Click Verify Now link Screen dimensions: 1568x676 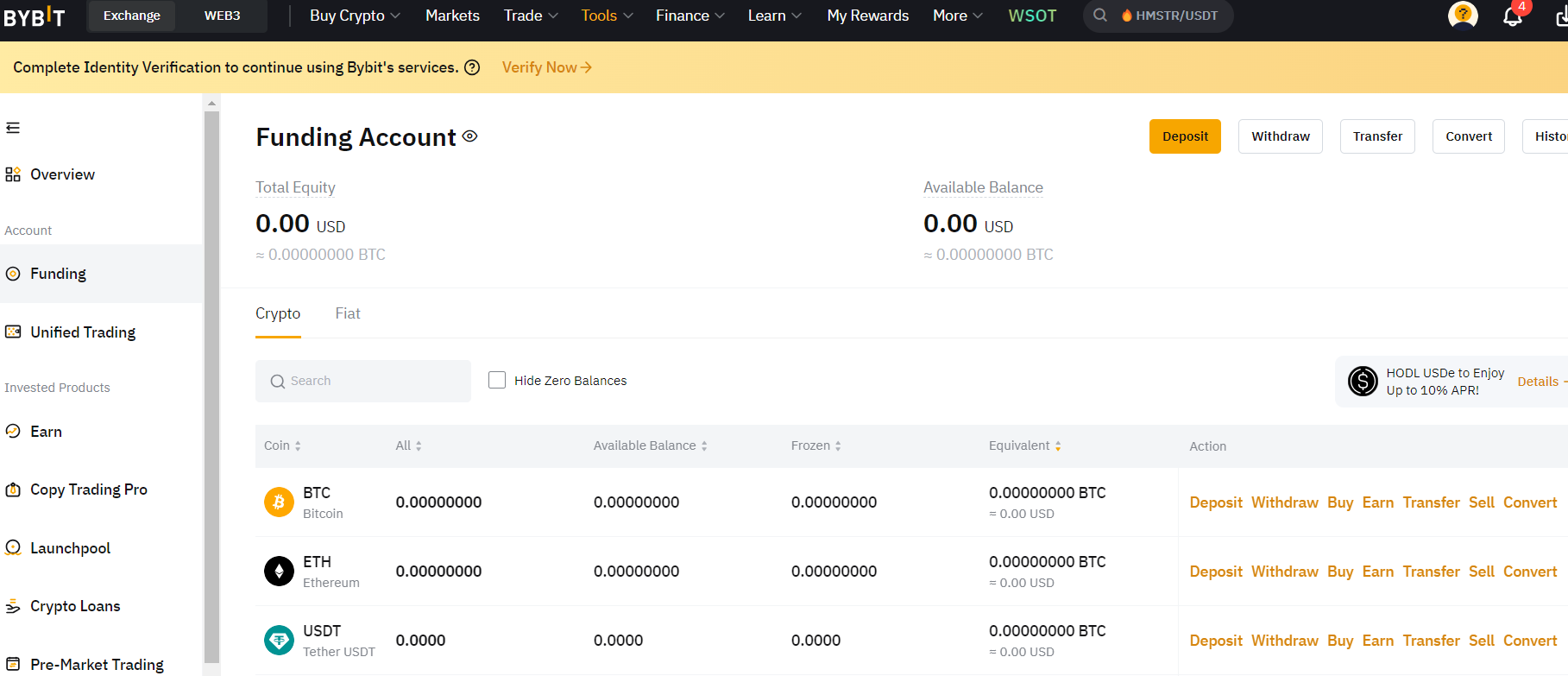pyautogui.click(x=547, y=67)
